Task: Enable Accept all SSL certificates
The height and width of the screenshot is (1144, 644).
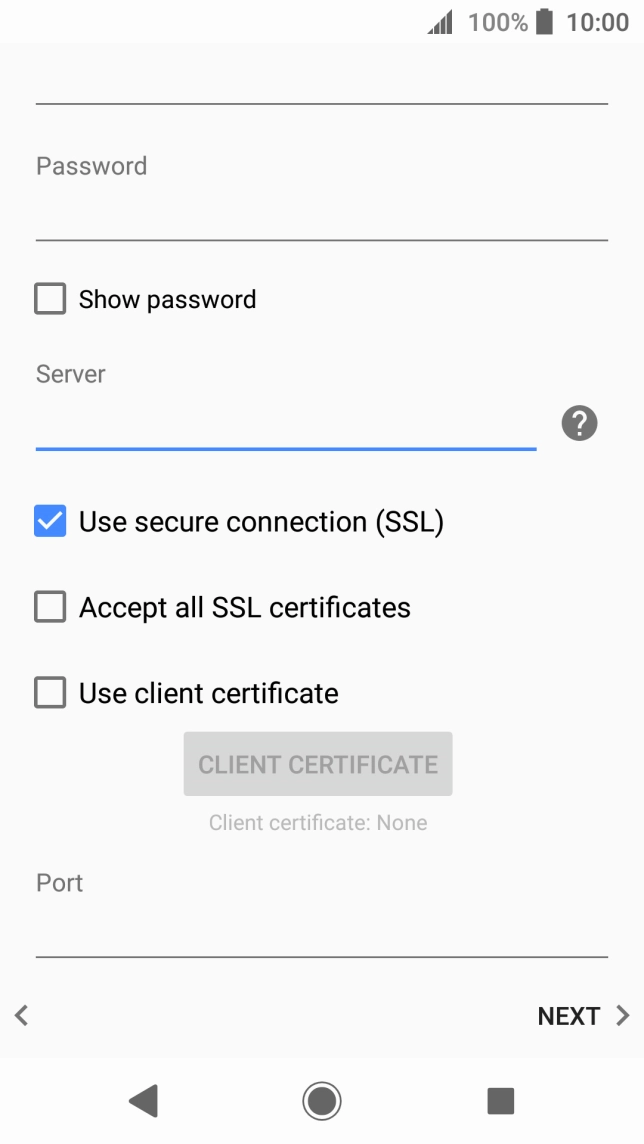Action: tap(49, 607)
